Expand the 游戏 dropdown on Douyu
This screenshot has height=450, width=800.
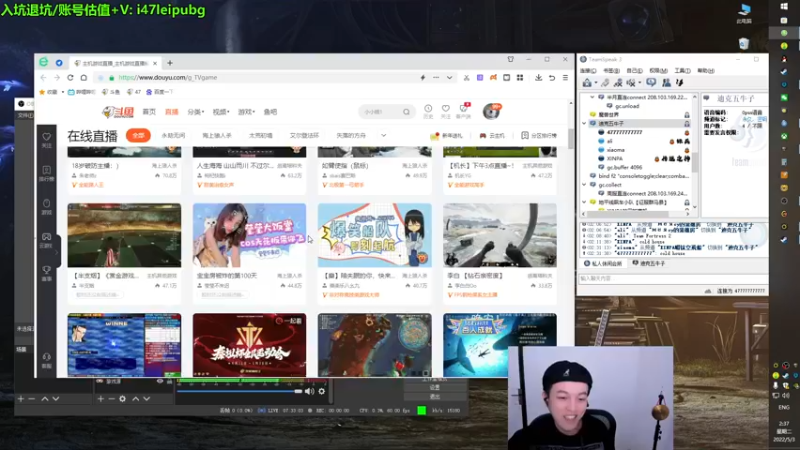point(246,112)
